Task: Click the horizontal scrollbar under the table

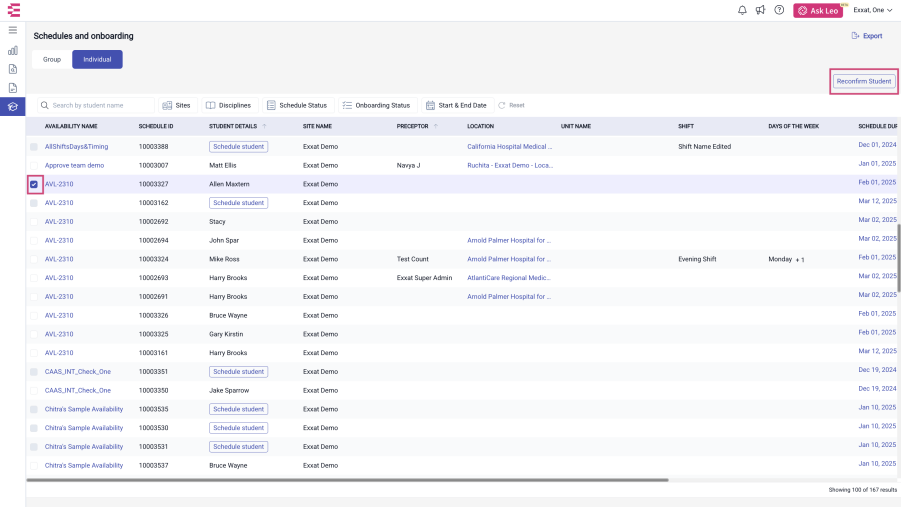Action: [347, 479]
